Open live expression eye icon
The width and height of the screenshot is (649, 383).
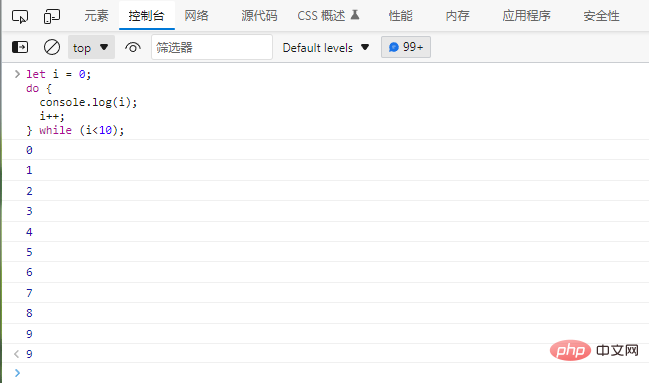point(132,48)
